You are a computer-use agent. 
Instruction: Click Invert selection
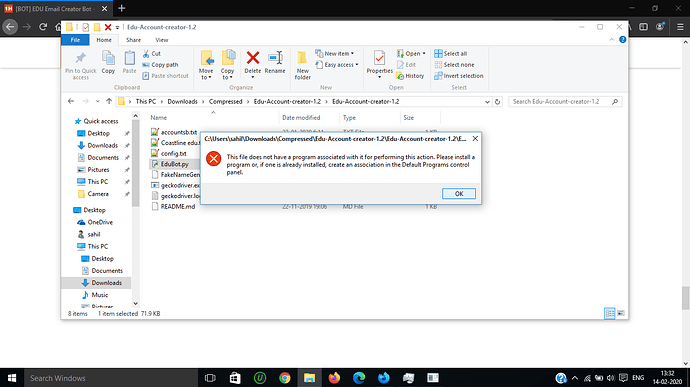(459, 76)
